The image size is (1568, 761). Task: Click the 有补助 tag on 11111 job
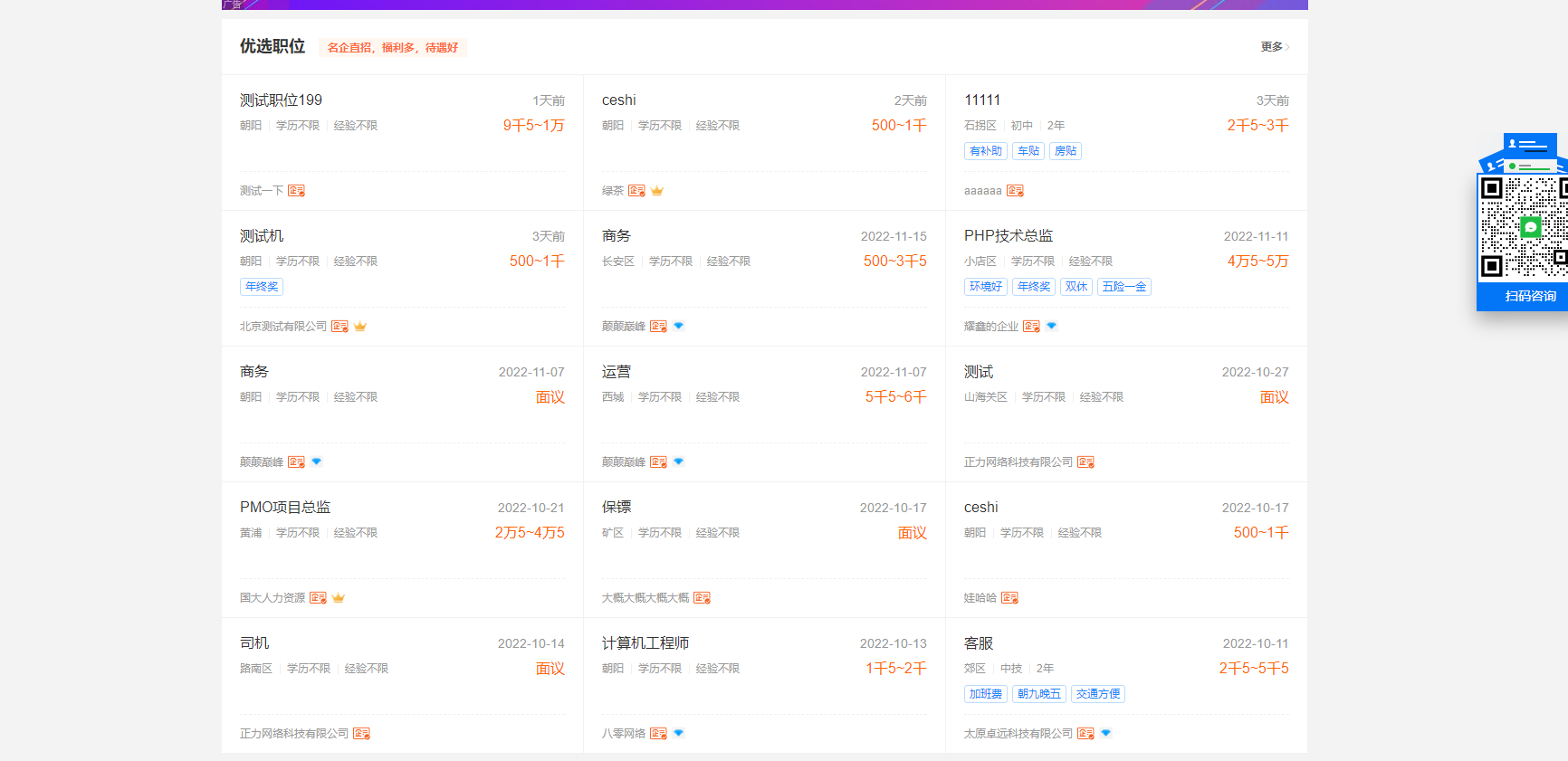pyautogui.click(x=986, y=151)
